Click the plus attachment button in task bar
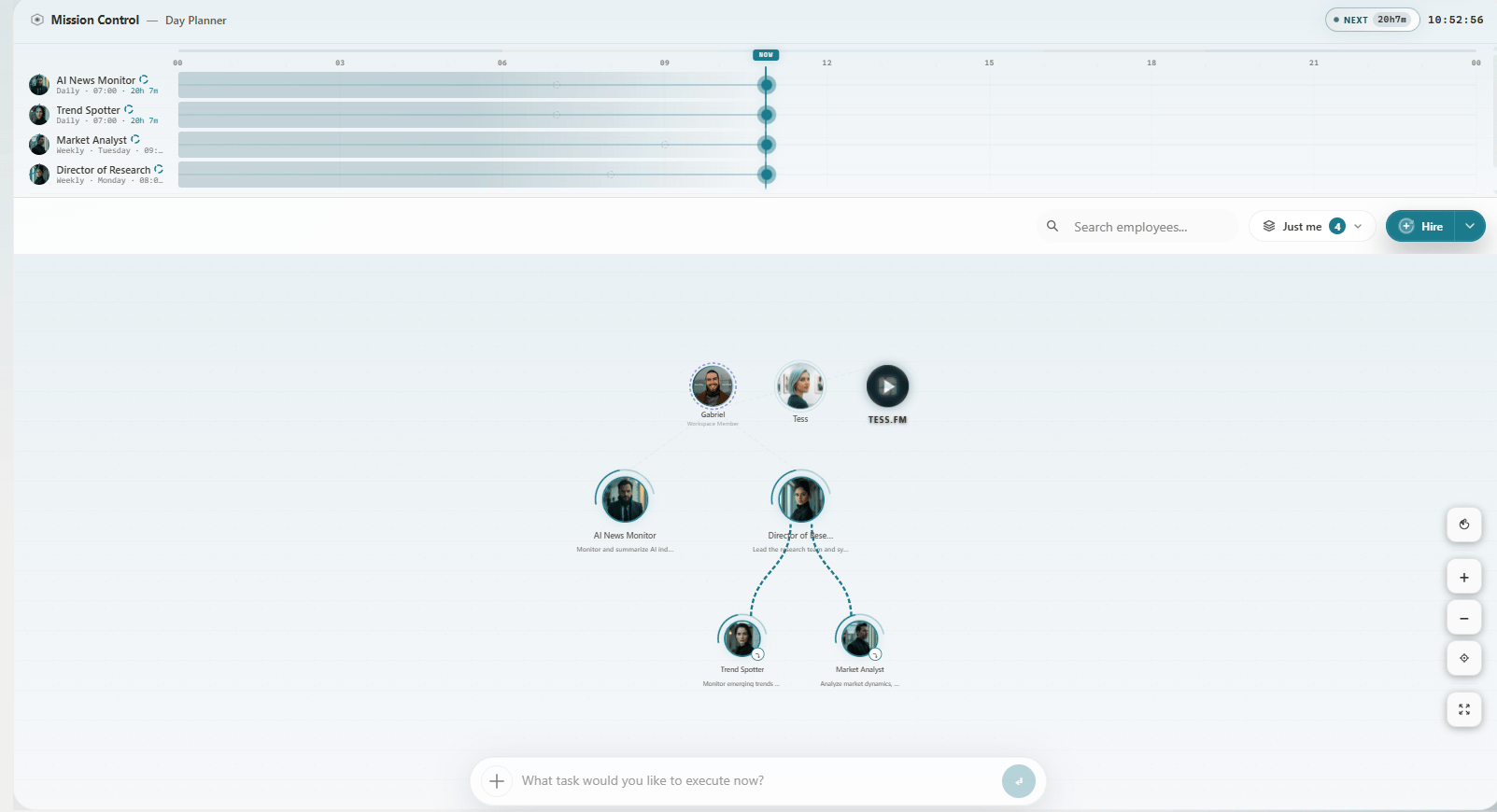Image resolution: width=1497 pixels, height=812 pixels. click(497, 781)
